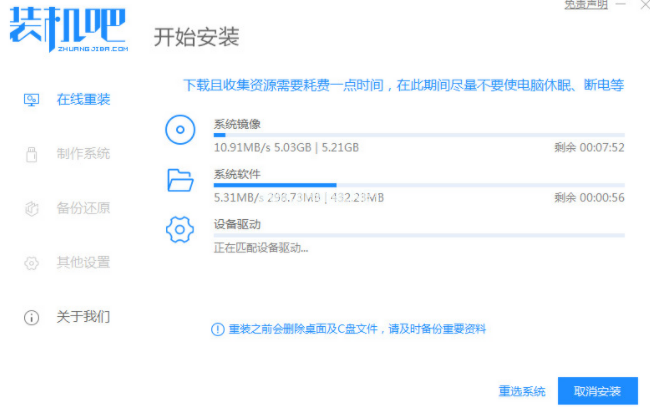This screenshot has width=650, height=410.
Task: Open the 其他设置 gear icon in sidebar
Action: 31,263
